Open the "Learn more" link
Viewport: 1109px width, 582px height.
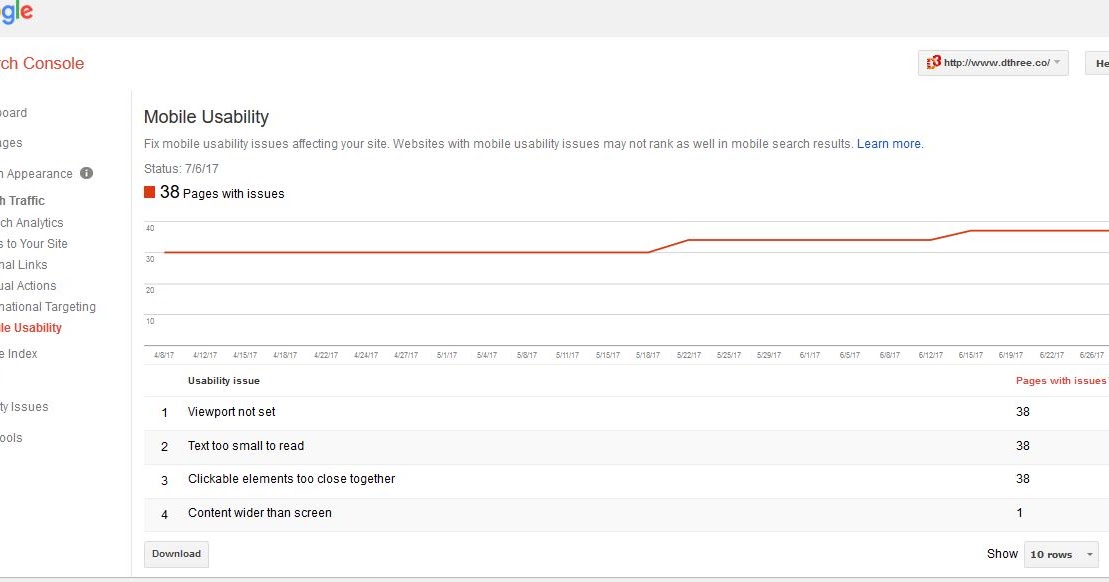(888, 143)
